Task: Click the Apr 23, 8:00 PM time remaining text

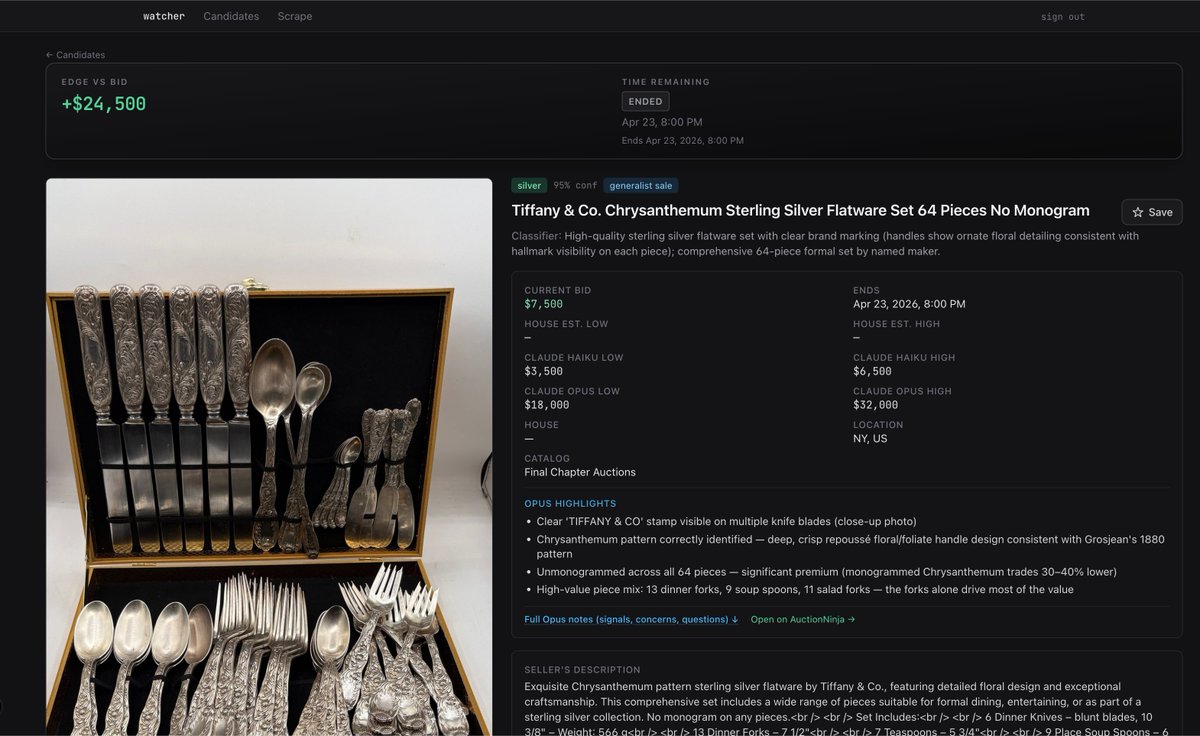Action: coord(662,122)
